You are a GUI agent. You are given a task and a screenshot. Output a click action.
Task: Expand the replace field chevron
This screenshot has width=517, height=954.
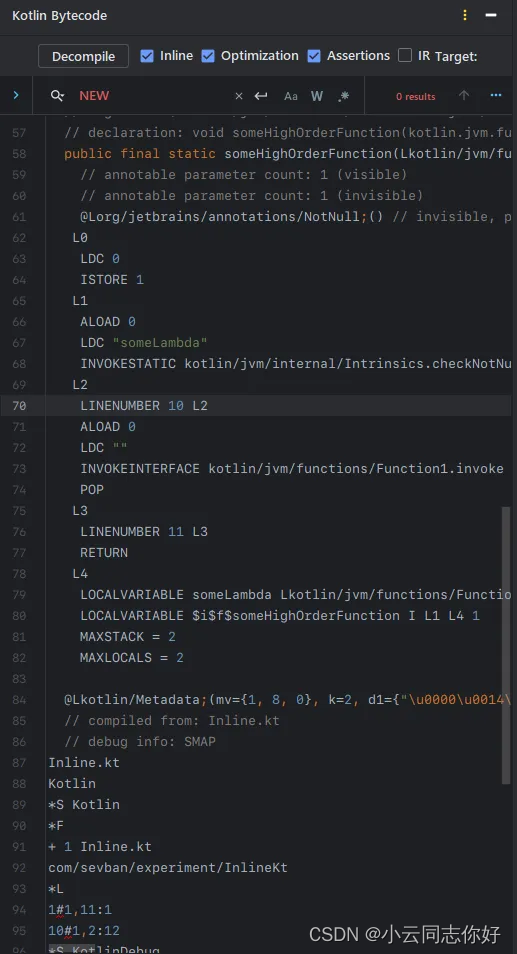click(16, 96)
